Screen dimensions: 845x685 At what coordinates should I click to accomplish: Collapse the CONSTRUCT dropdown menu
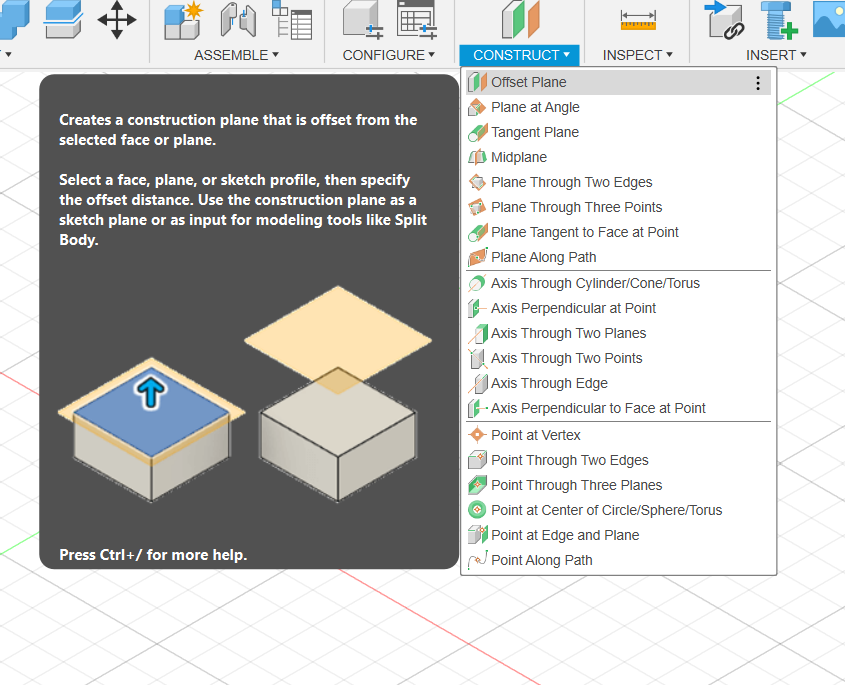tap(520, 55)
